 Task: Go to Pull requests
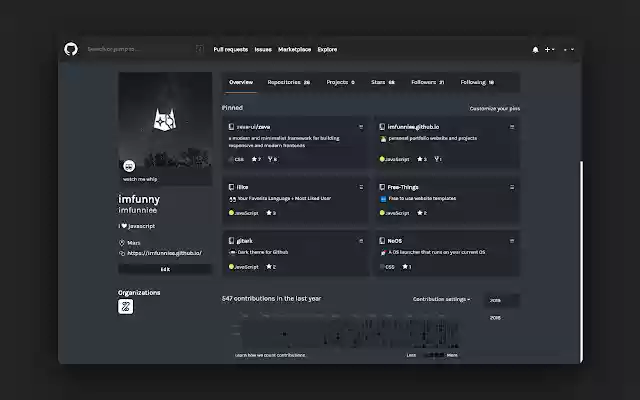[231, 49]
